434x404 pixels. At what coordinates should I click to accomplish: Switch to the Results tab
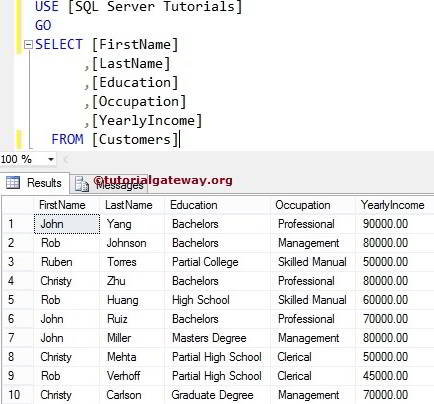point(35,183)
